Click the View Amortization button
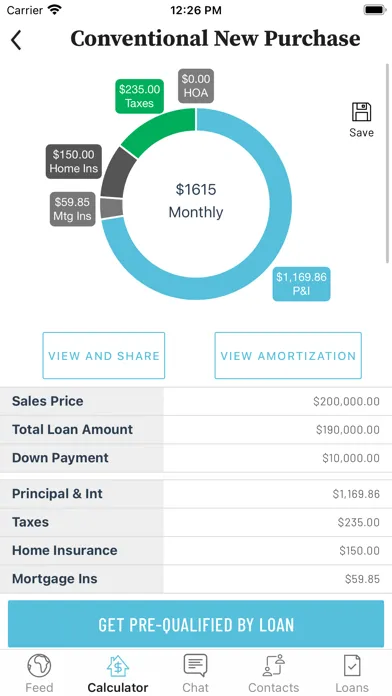Image resolution: width=392 pixels, height=696 pixels. pyautogui.click(x=288, y=356)
